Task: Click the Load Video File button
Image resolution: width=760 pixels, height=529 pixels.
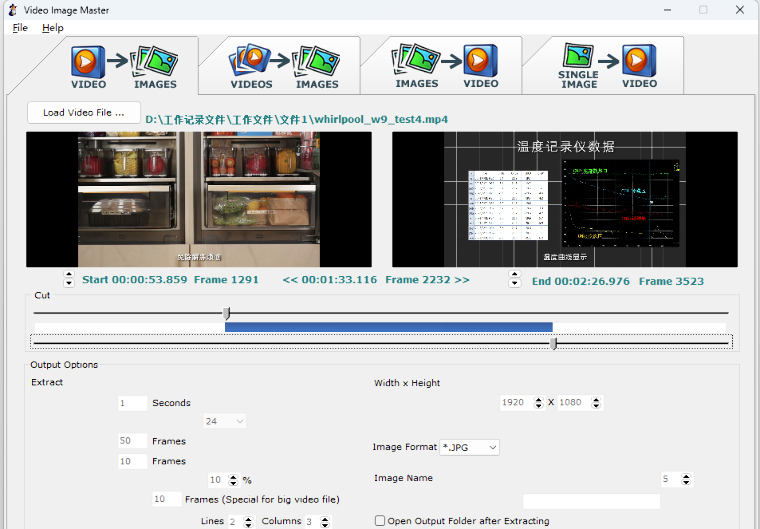Action: click(84, 112)
